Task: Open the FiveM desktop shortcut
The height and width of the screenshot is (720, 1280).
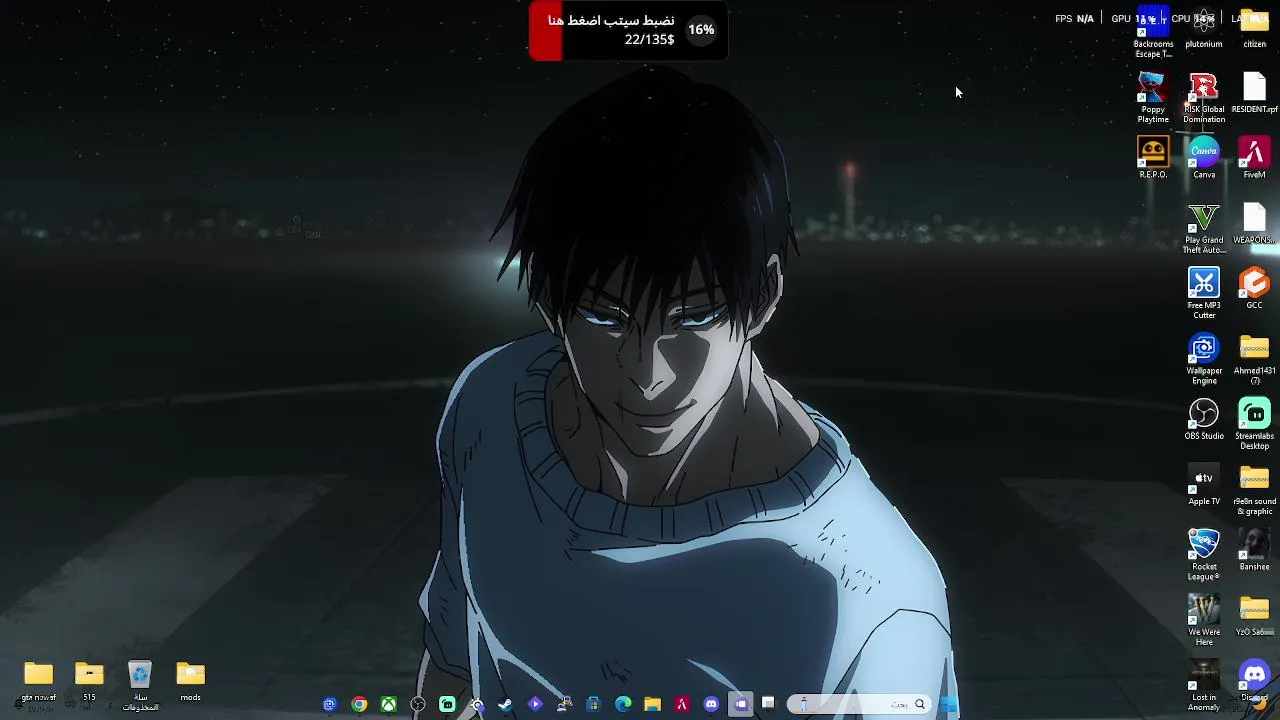Action: tap(1254, 158)
